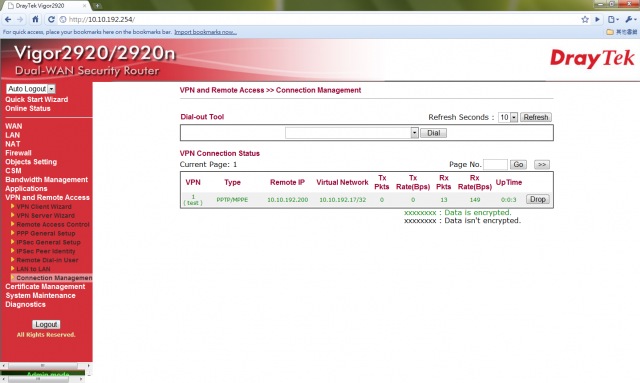Go back with the browser back arrow
Viewport: 640px width, 383px height.
(8, 19)
